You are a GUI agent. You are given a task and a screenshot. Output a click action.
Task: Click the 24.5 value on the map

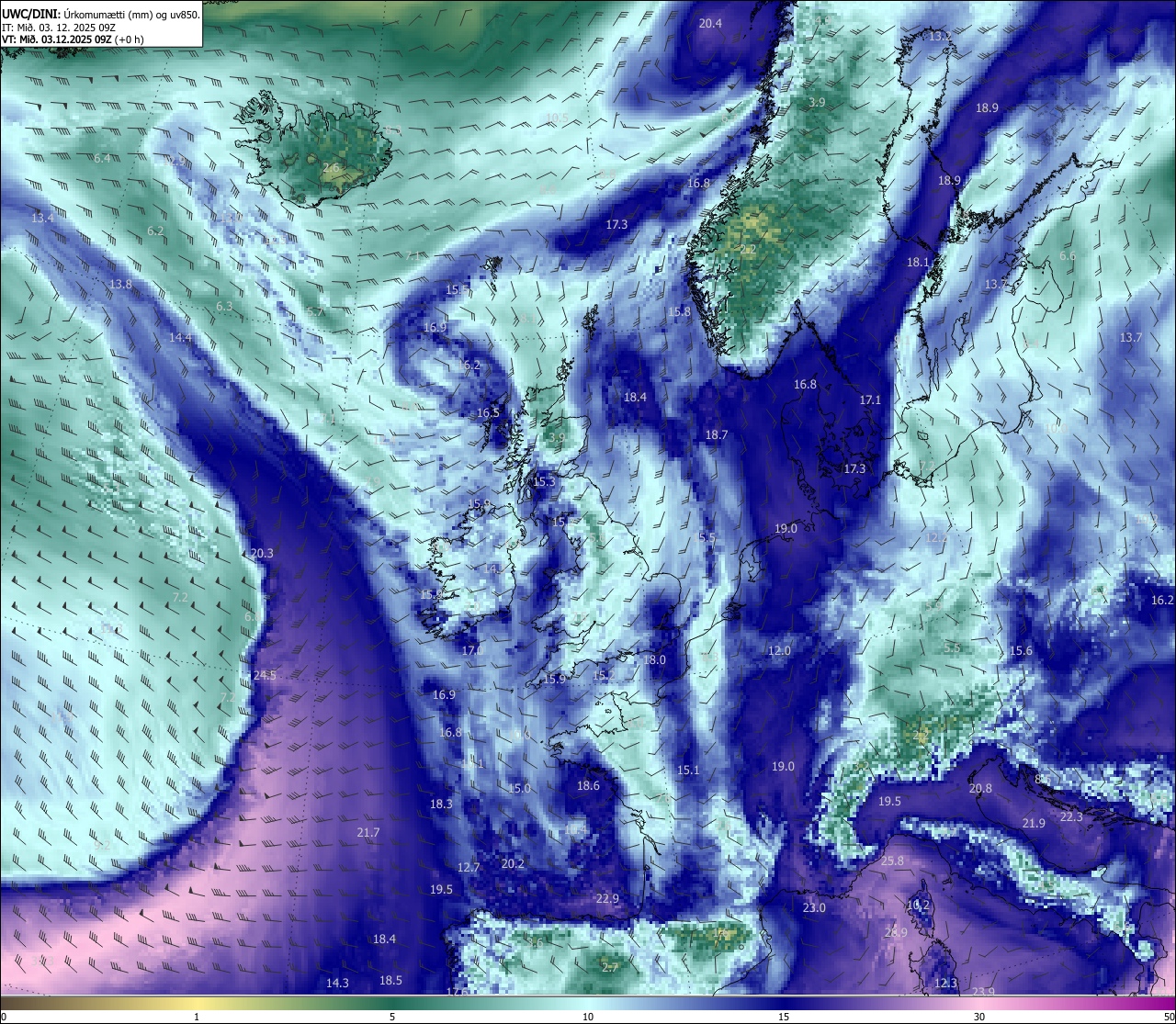(265, 675)
